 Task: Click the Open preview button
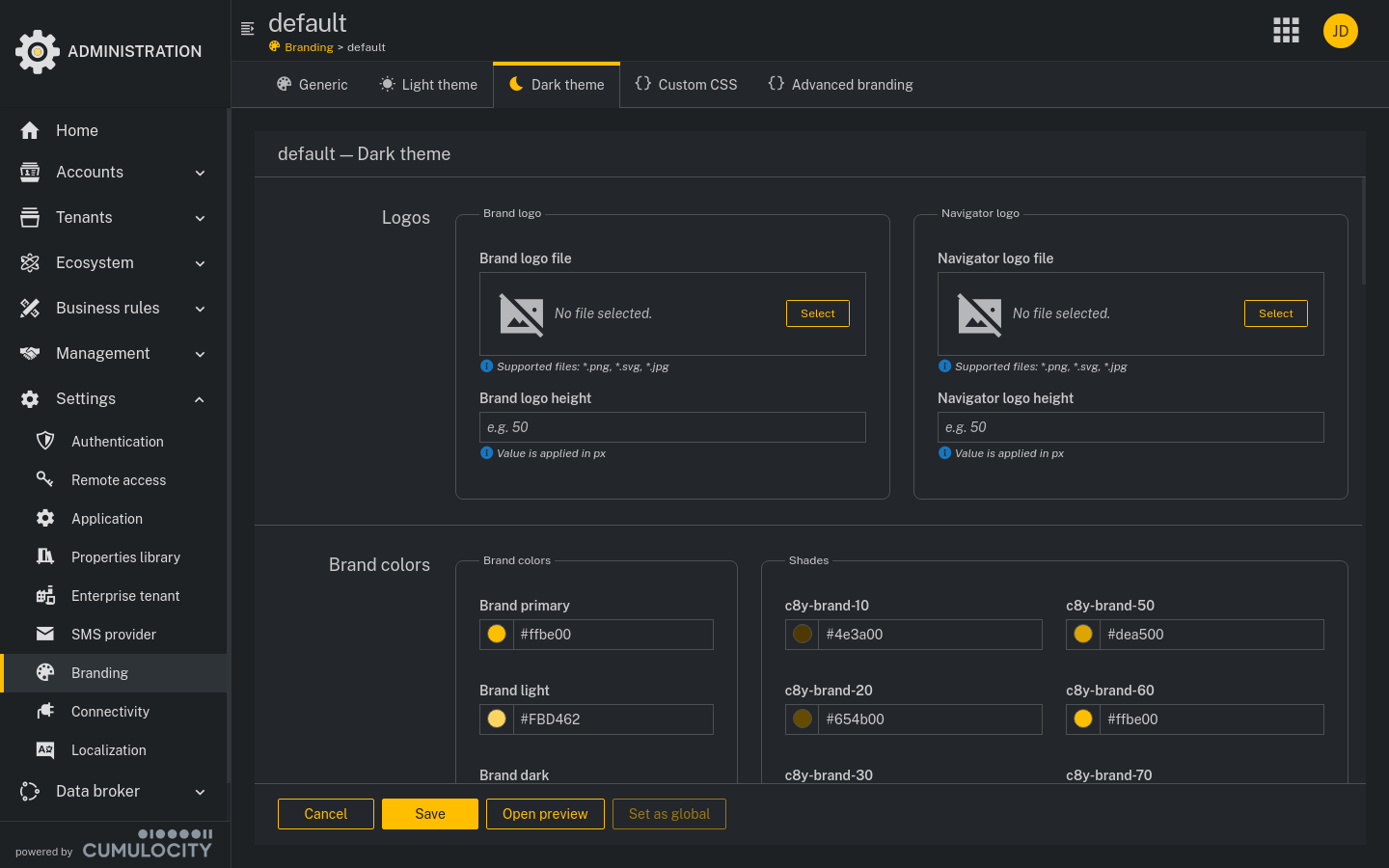(x=545, y=813)
